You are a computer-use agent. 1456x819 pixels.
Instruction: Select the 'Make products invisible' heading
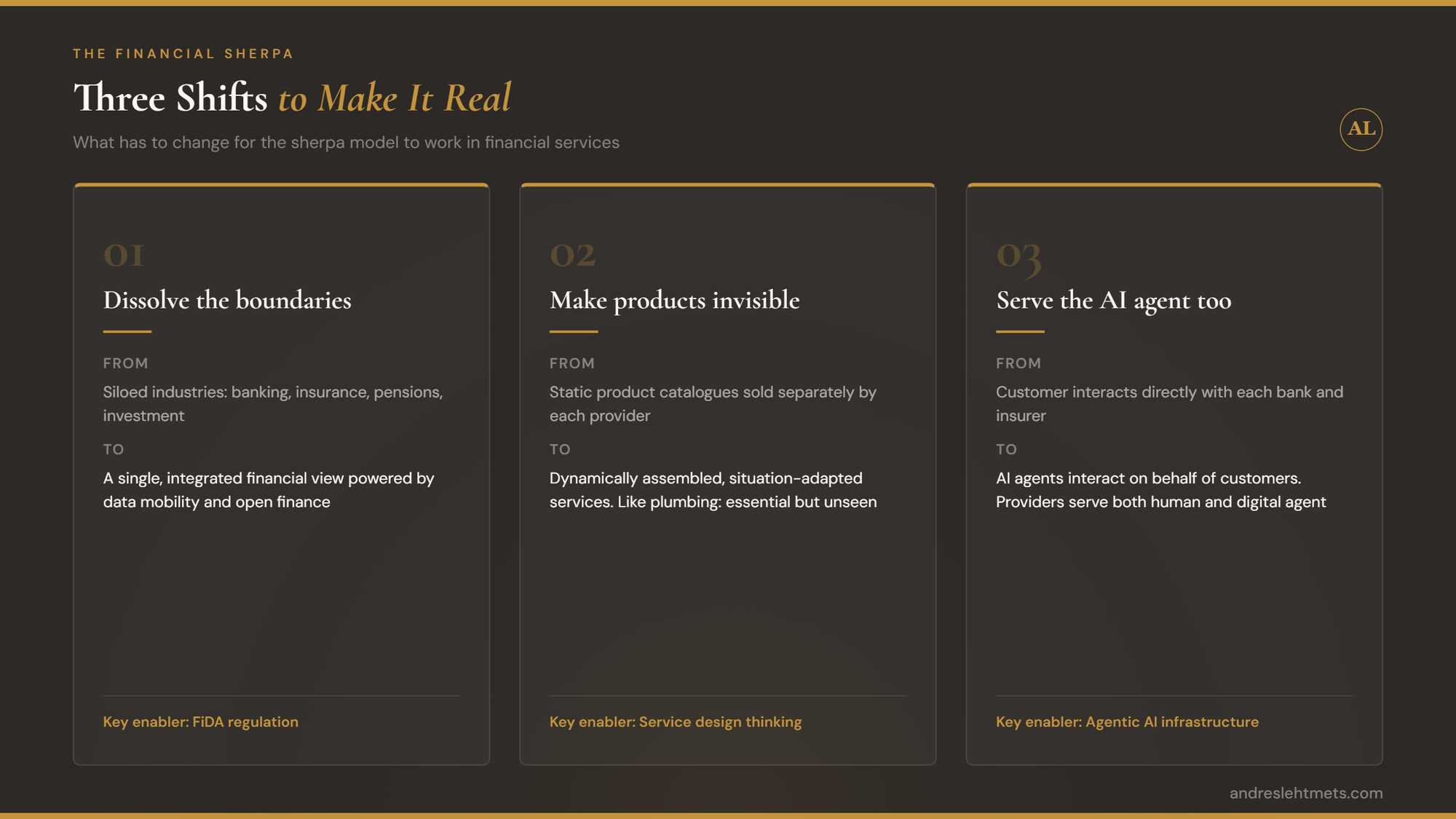point(674,300)
